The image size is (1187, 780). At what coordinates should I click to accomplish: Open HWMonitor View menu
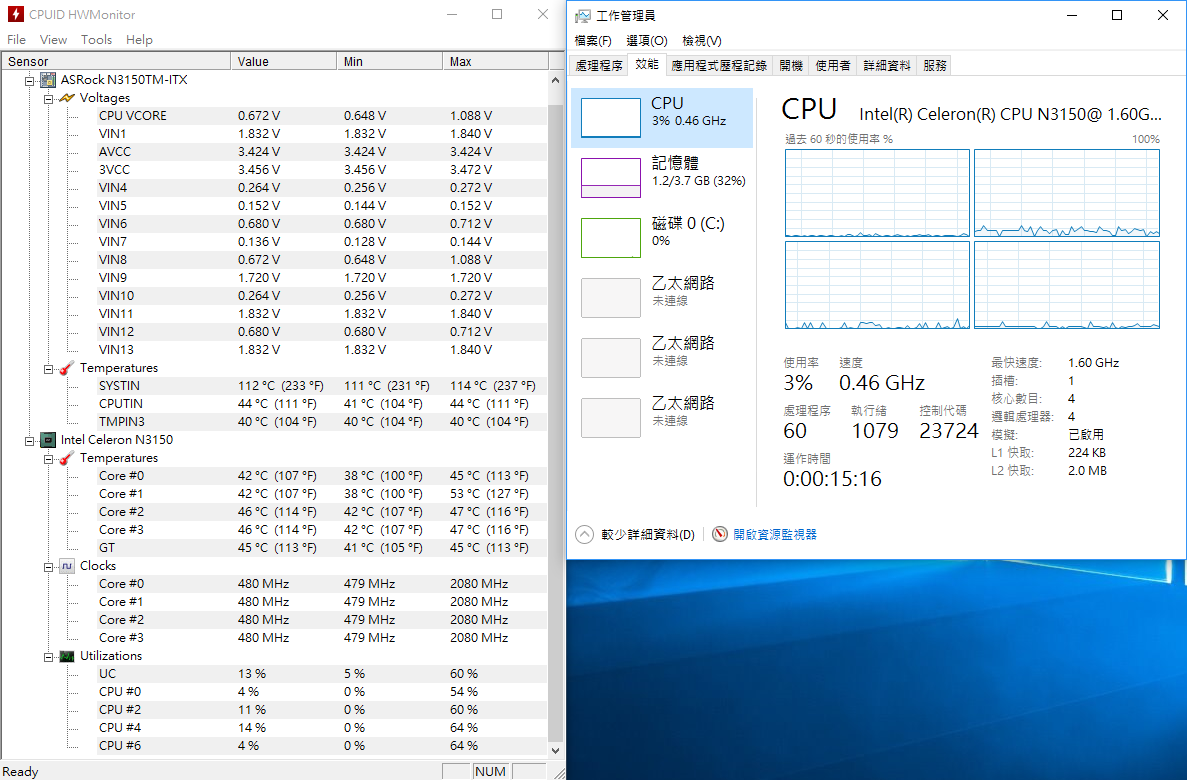(x=53, y=39)
